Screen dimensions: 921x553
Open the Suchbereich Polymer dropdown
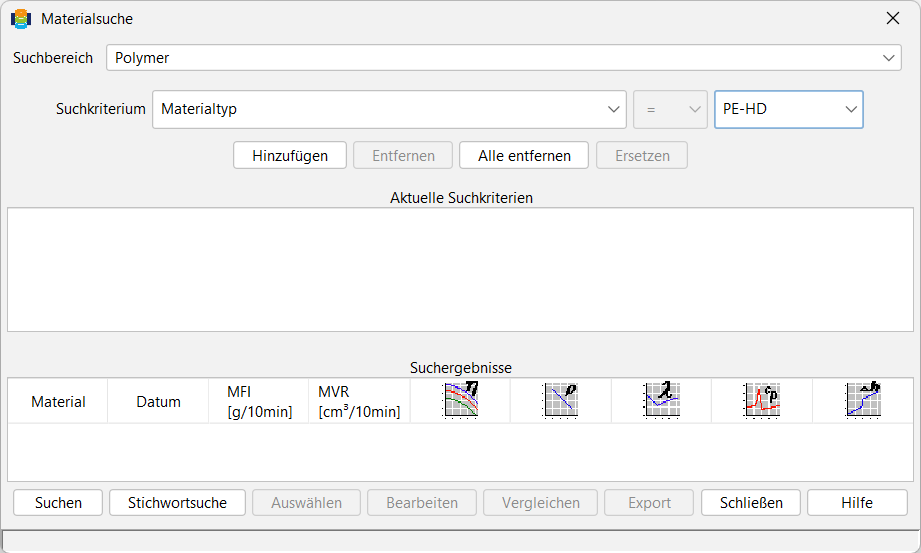(x=503, y=58)
